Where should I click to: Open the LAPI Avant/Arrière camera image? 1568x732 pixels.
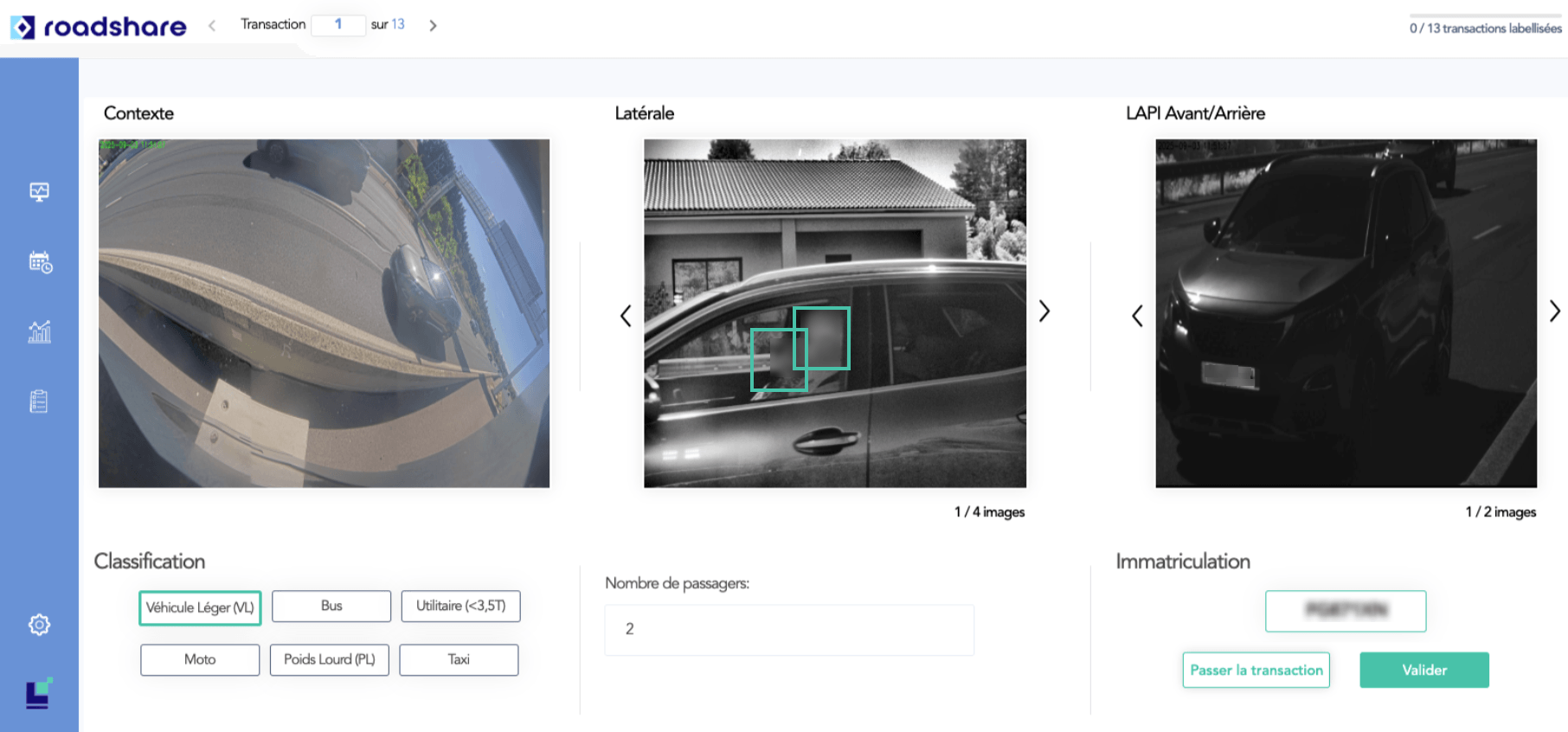click(x=1346, y=313)
